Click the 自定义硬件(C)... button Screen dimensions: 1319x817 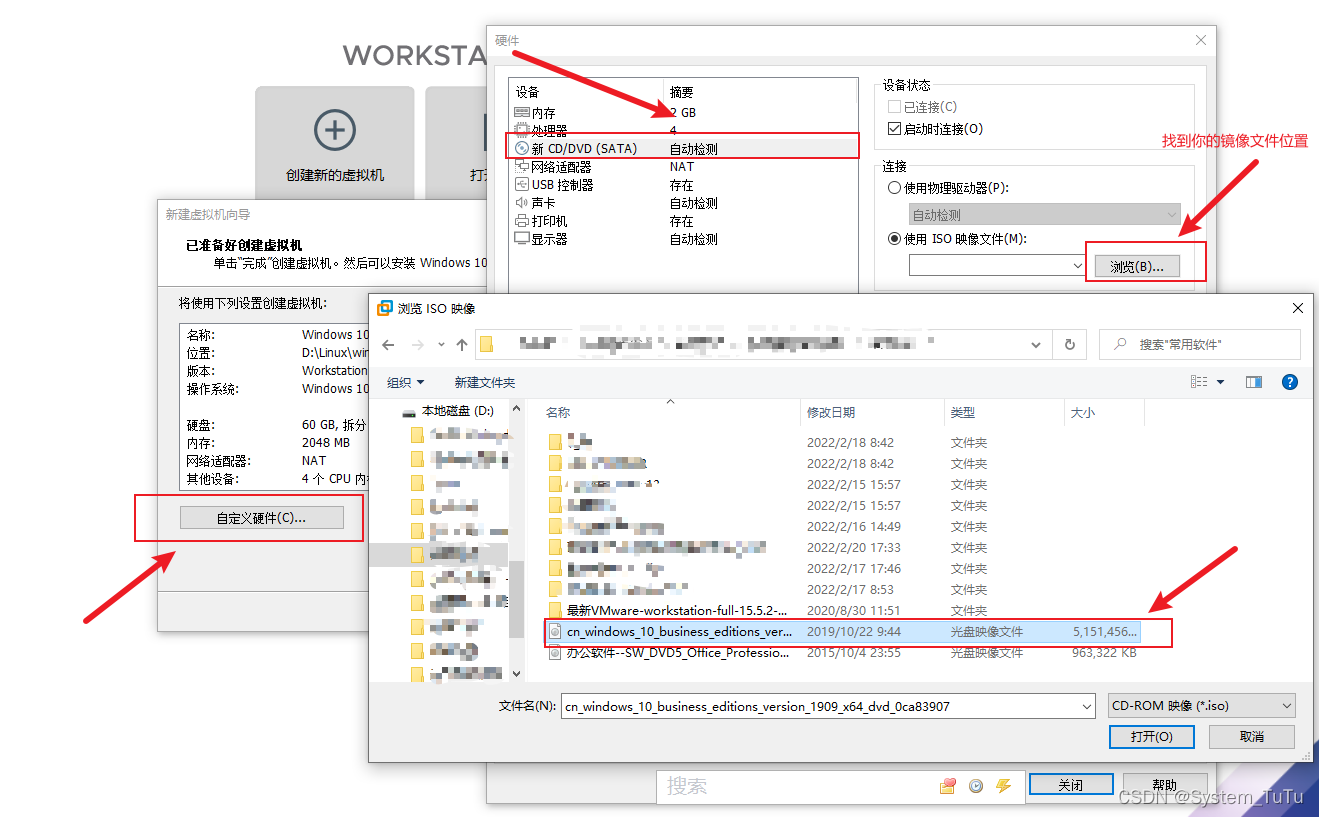(262, 518)
